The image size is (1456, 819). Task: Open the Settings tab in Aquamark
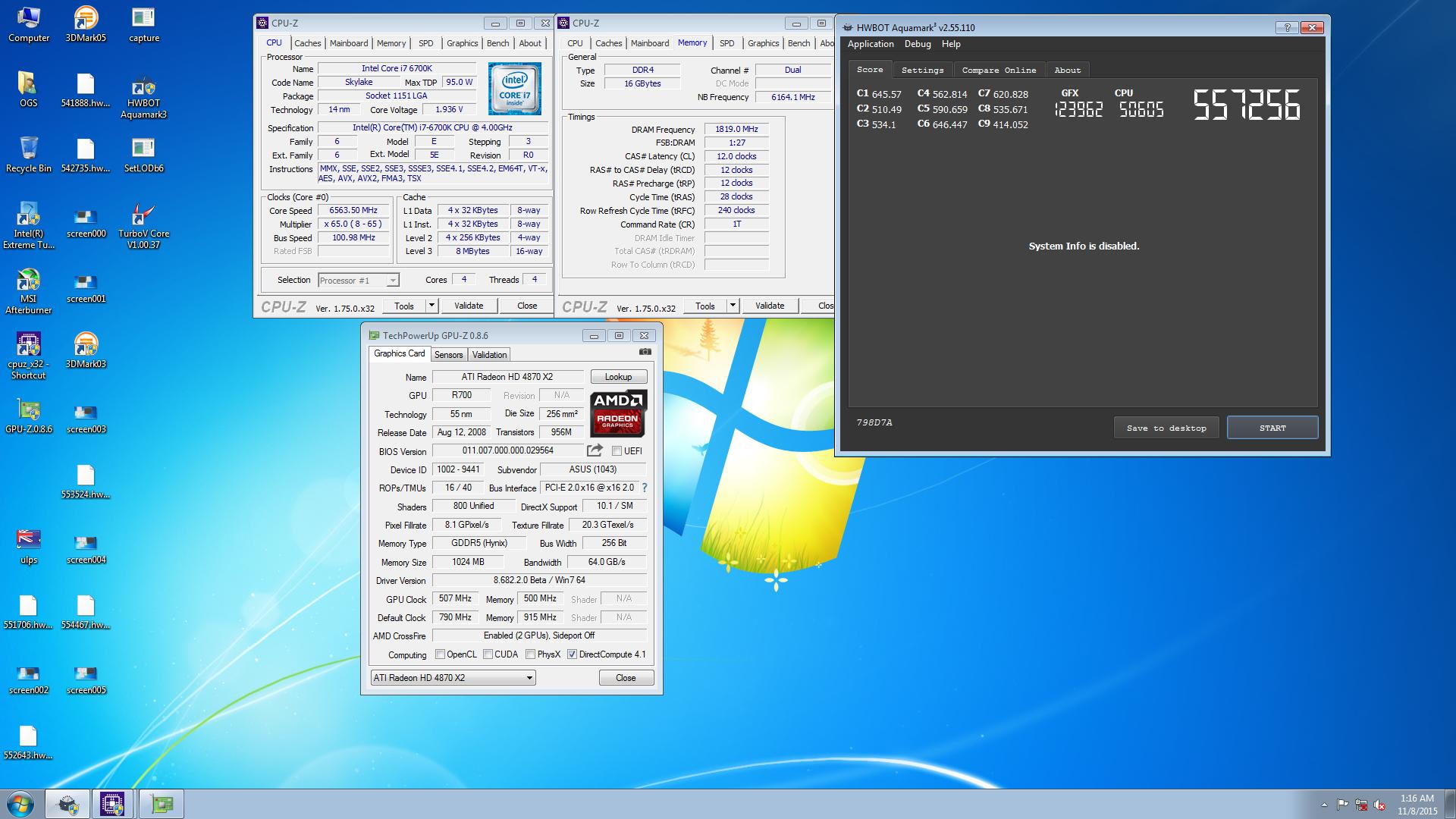[x=922, y=70]
